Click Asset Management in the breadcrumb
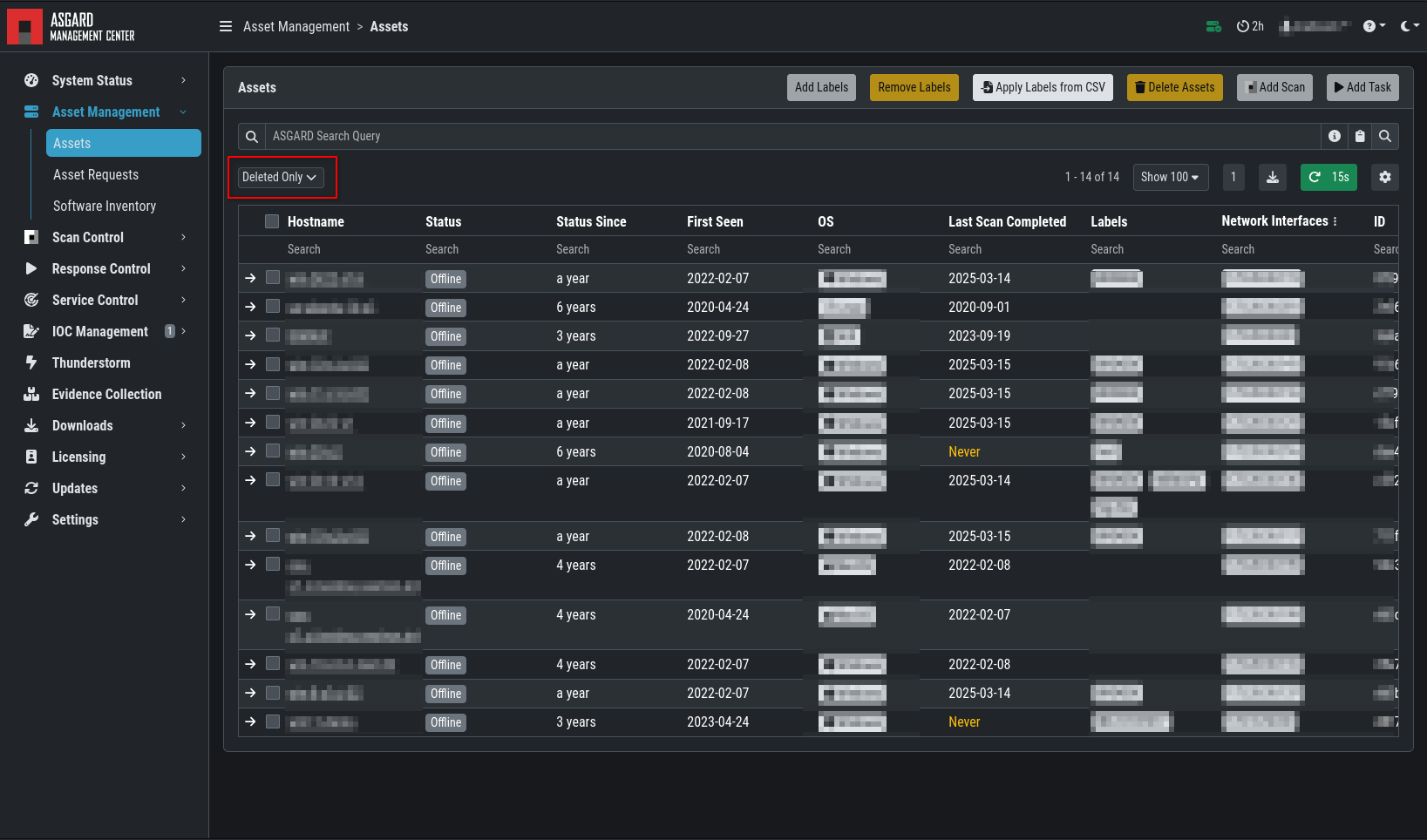 [x=296, y=26]
